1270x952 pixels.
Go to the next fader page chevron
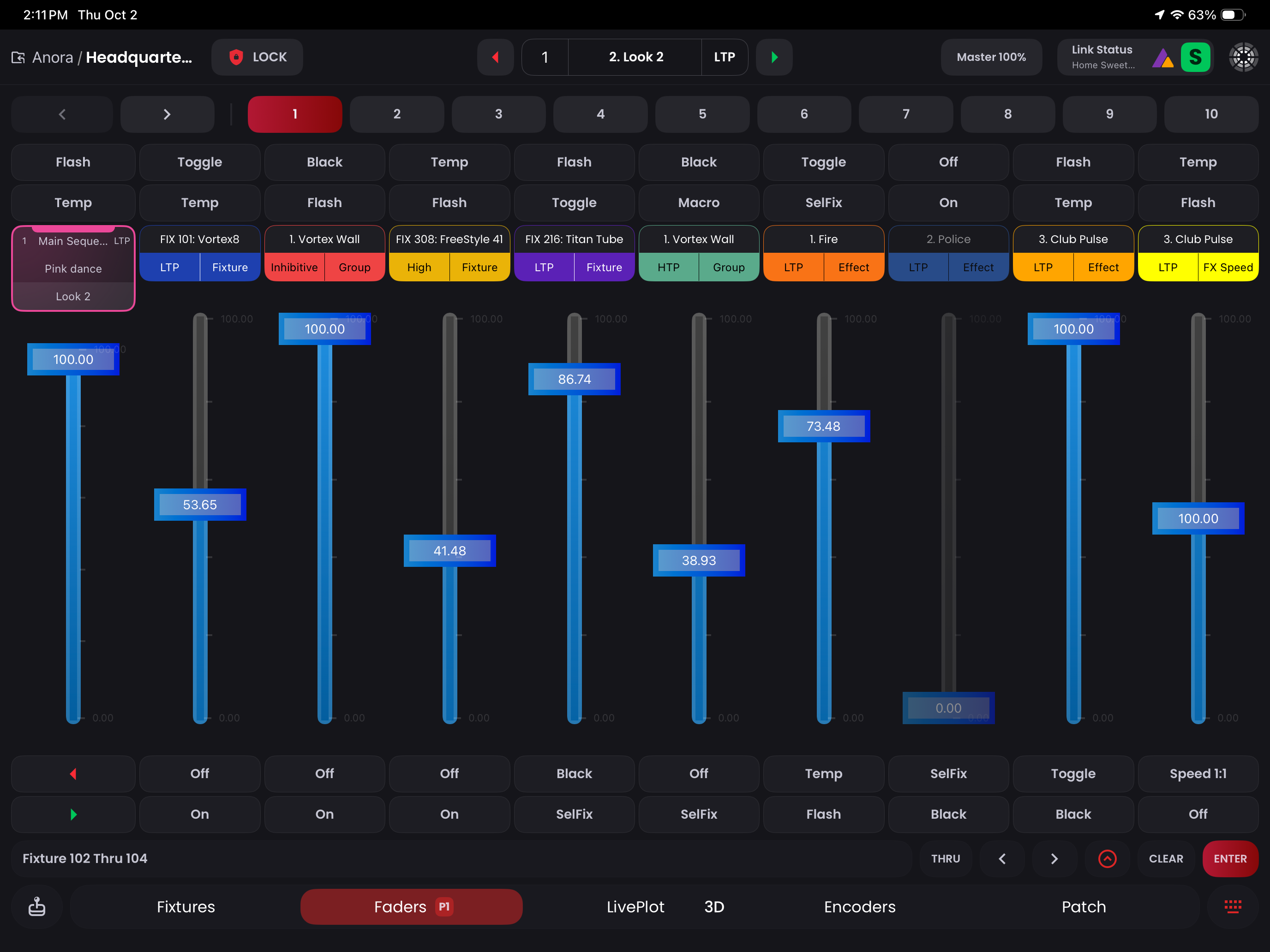coord(167,114)
